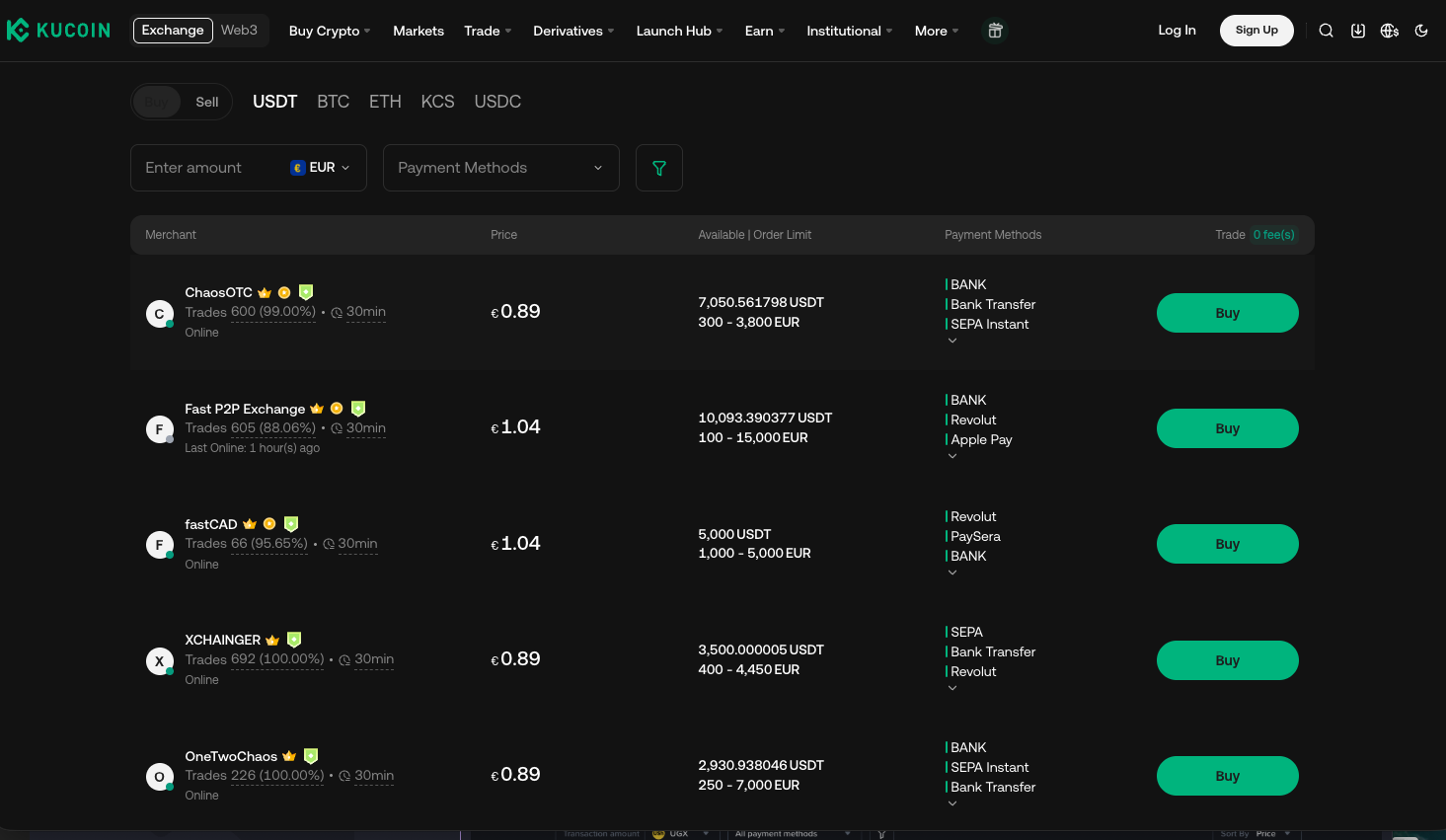Open OneTwoChaos merchant name link
The image size is (1446, 840).
point(231,757)
